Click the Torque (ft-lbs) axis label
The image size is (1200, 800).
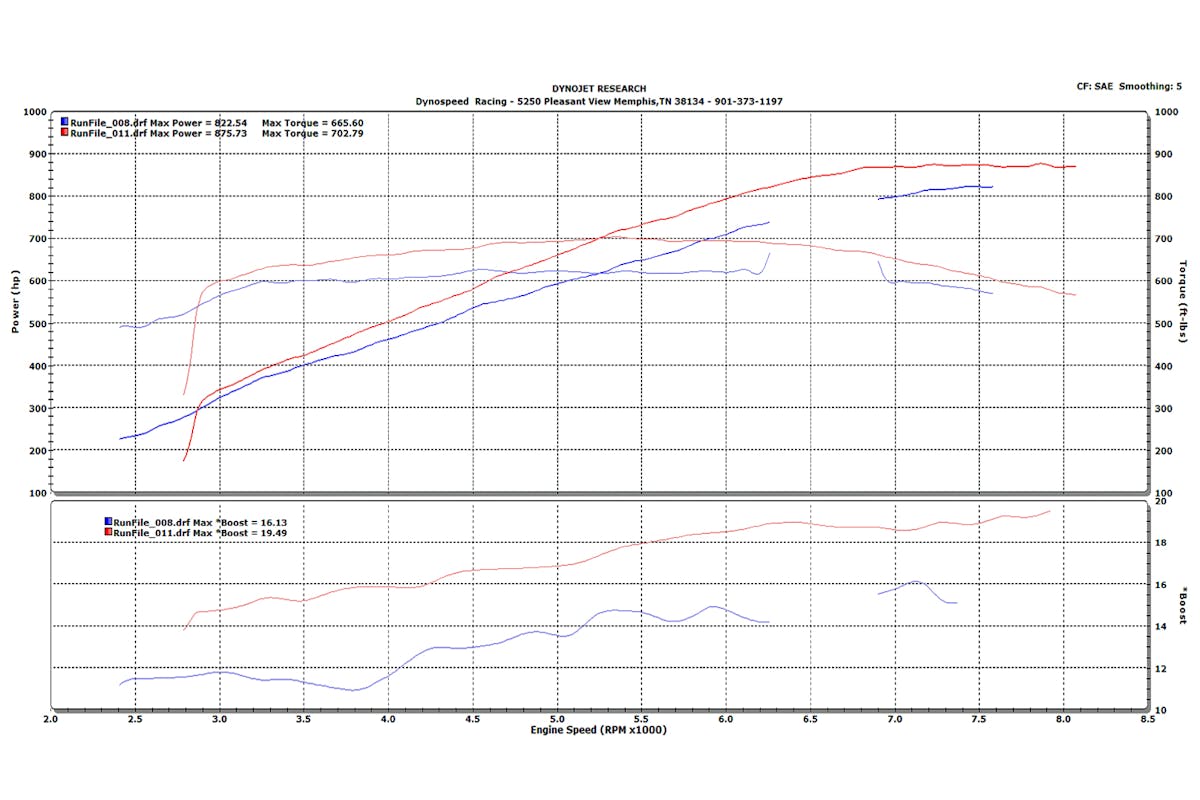coord(1183,301)
